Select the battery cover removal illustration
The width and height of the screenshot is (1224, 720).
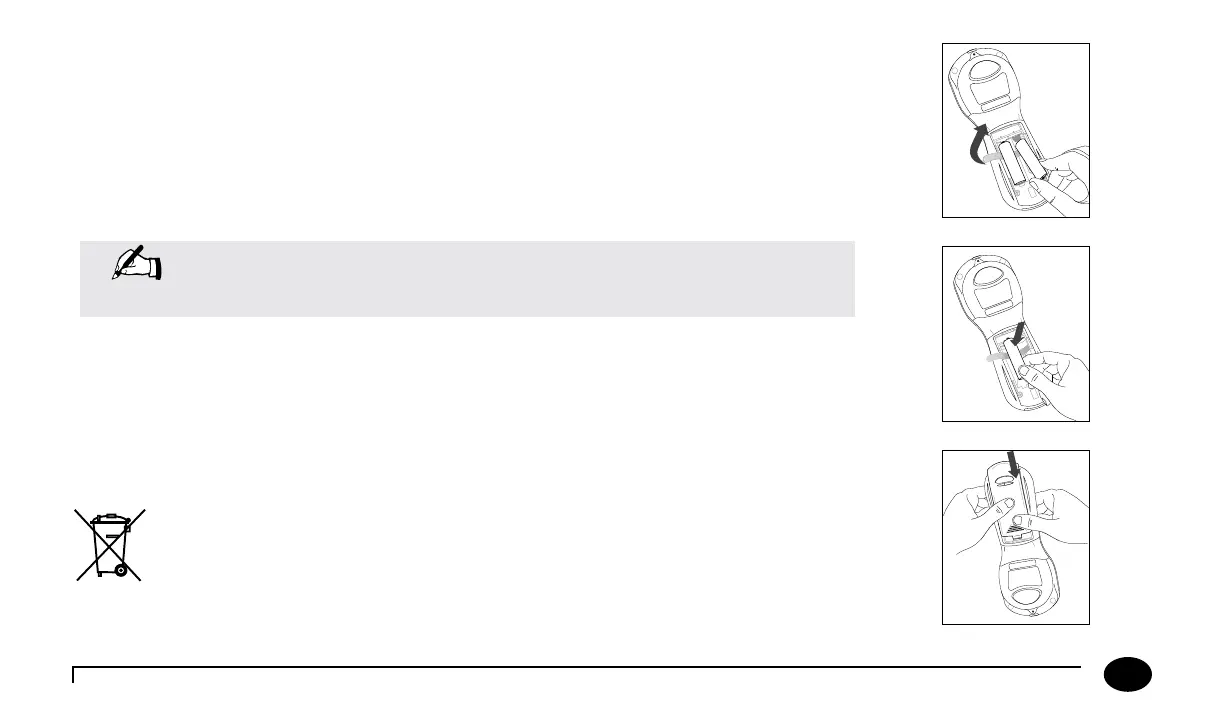(x=1015, y=130)
